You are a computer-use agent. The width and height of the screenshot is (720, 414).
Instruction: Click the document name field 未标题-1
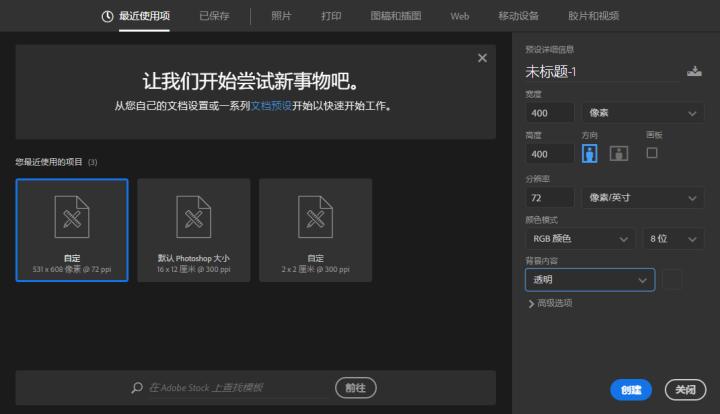point(602,72)
